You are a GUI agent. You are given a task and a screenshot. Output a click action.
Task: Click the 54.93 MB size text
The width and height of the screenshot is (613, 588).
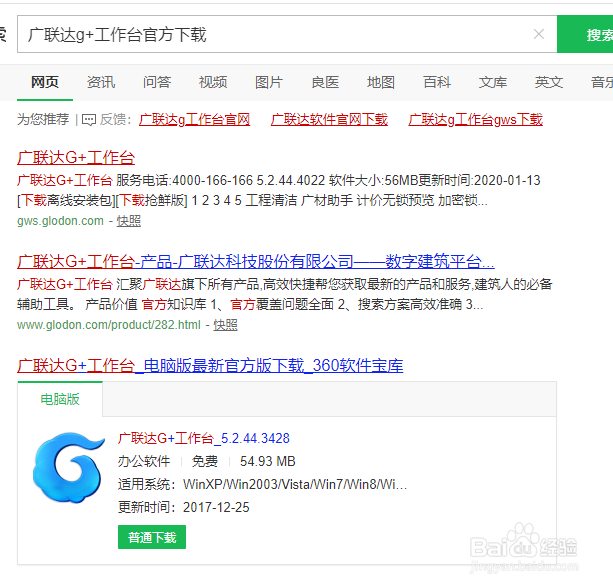pos(267,462)
